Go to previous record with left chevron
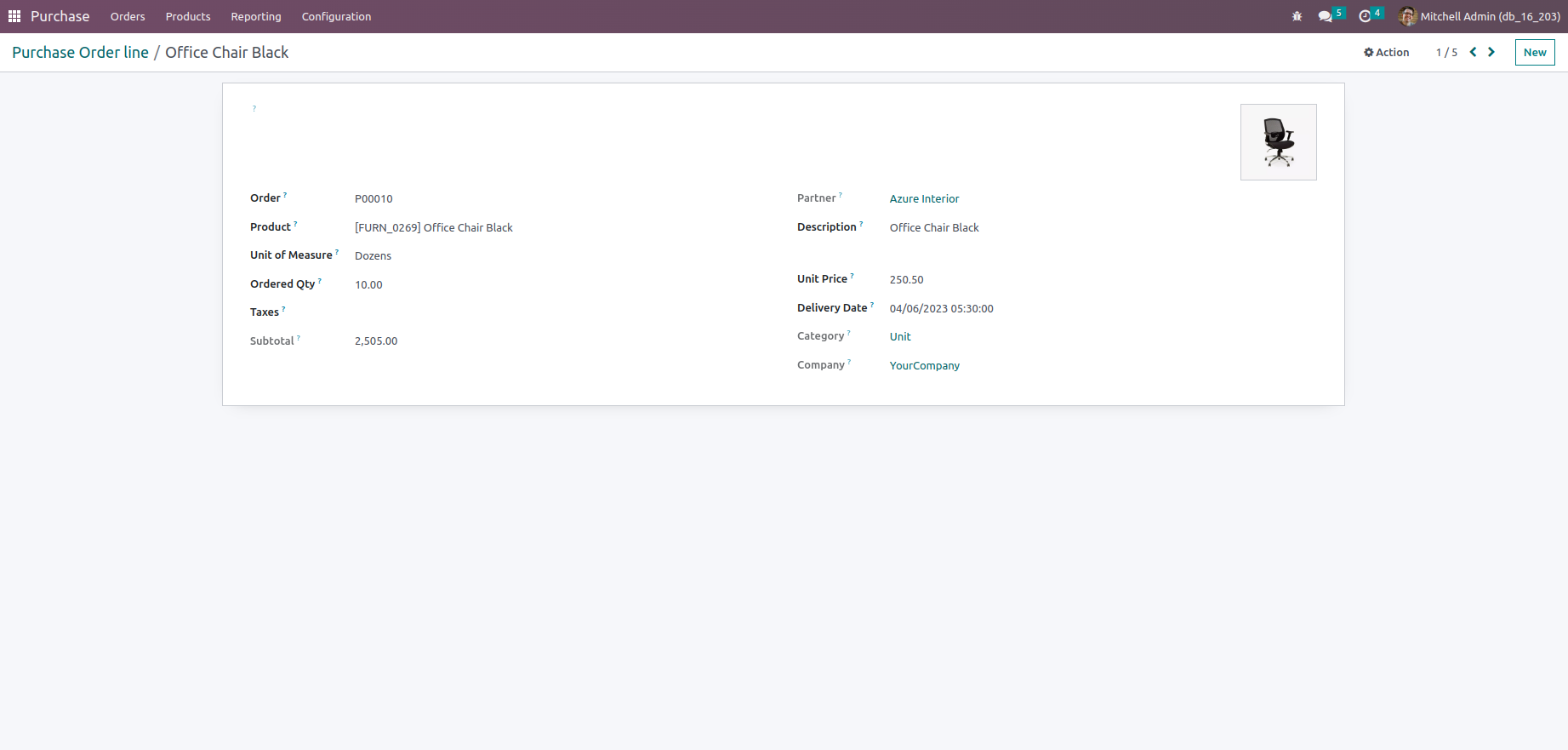Screen dimensions: 1568x750 click(x=1473, y=52)
